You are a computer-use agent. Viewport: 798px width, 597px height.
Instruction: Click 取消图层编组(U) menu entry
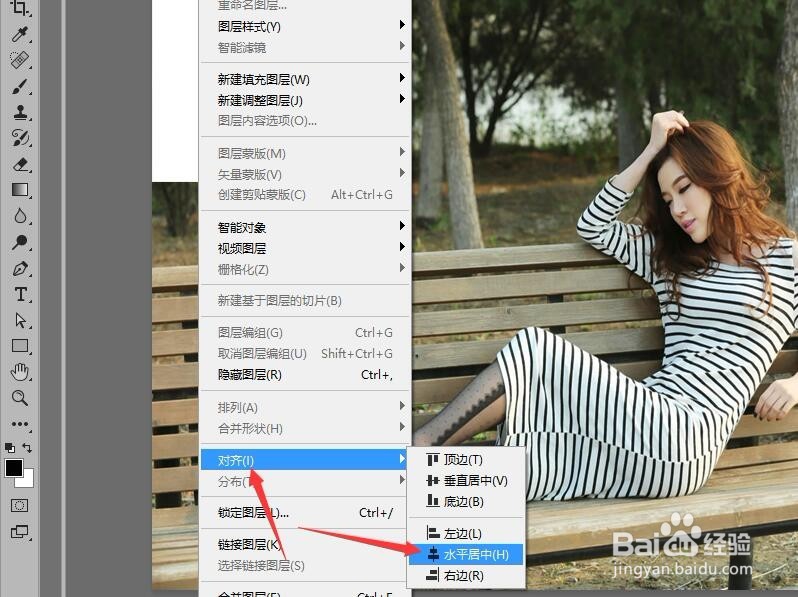tap(304, 353)
